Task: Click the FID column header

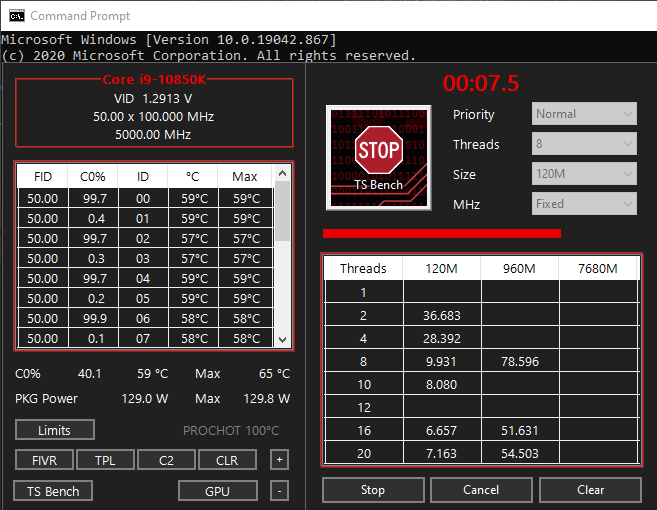Action: (43, 176)
